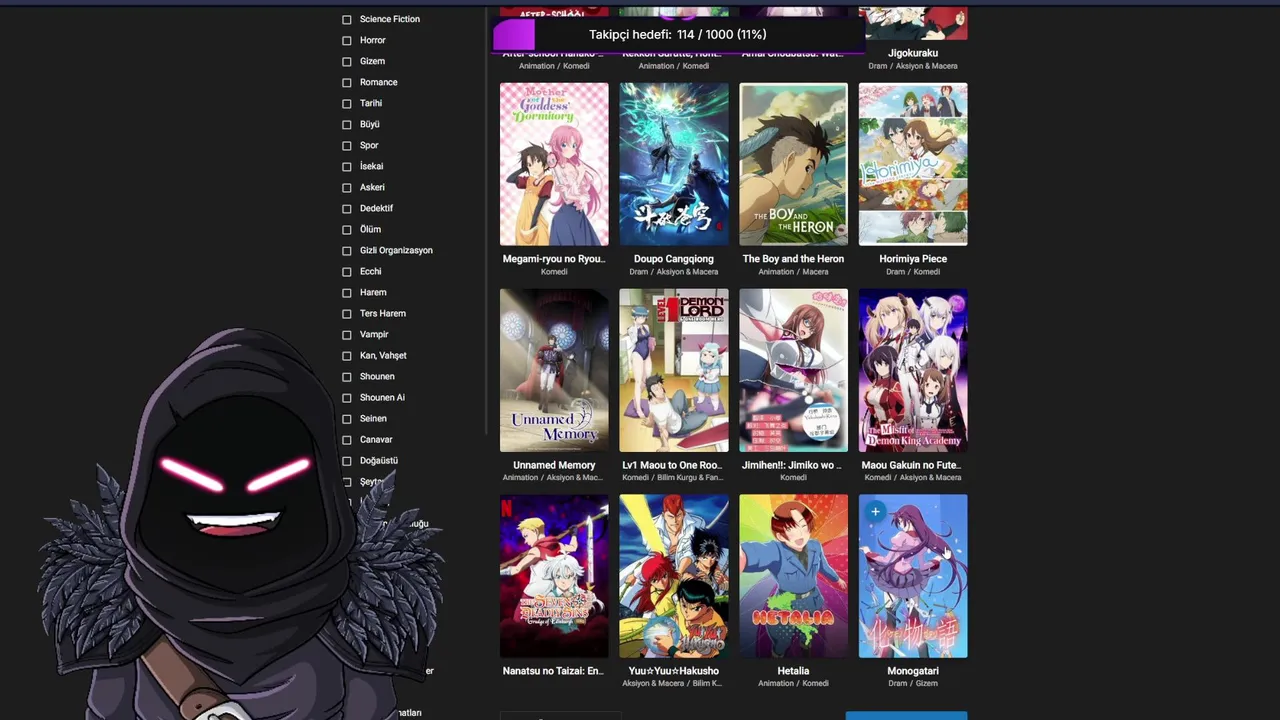Image resolution: width=1280 pixels, height=720 pixels.
Task: Enable the Gizli Organizasyon filter
Action: point(347,250)
